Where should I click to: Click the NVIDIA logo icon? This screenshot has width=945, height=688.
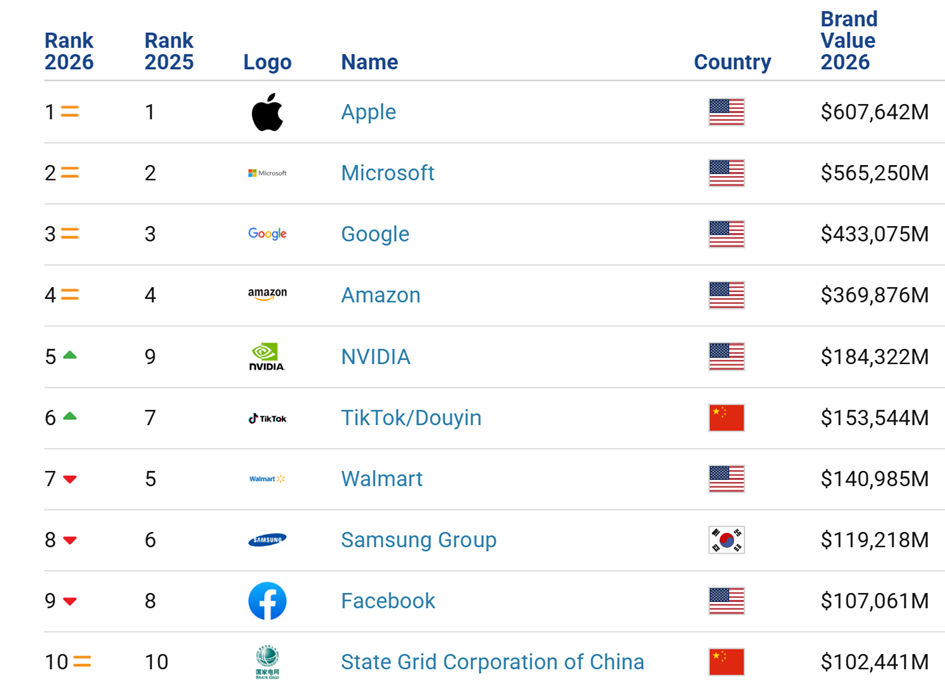pyautogui.click(x=267, y=357)
